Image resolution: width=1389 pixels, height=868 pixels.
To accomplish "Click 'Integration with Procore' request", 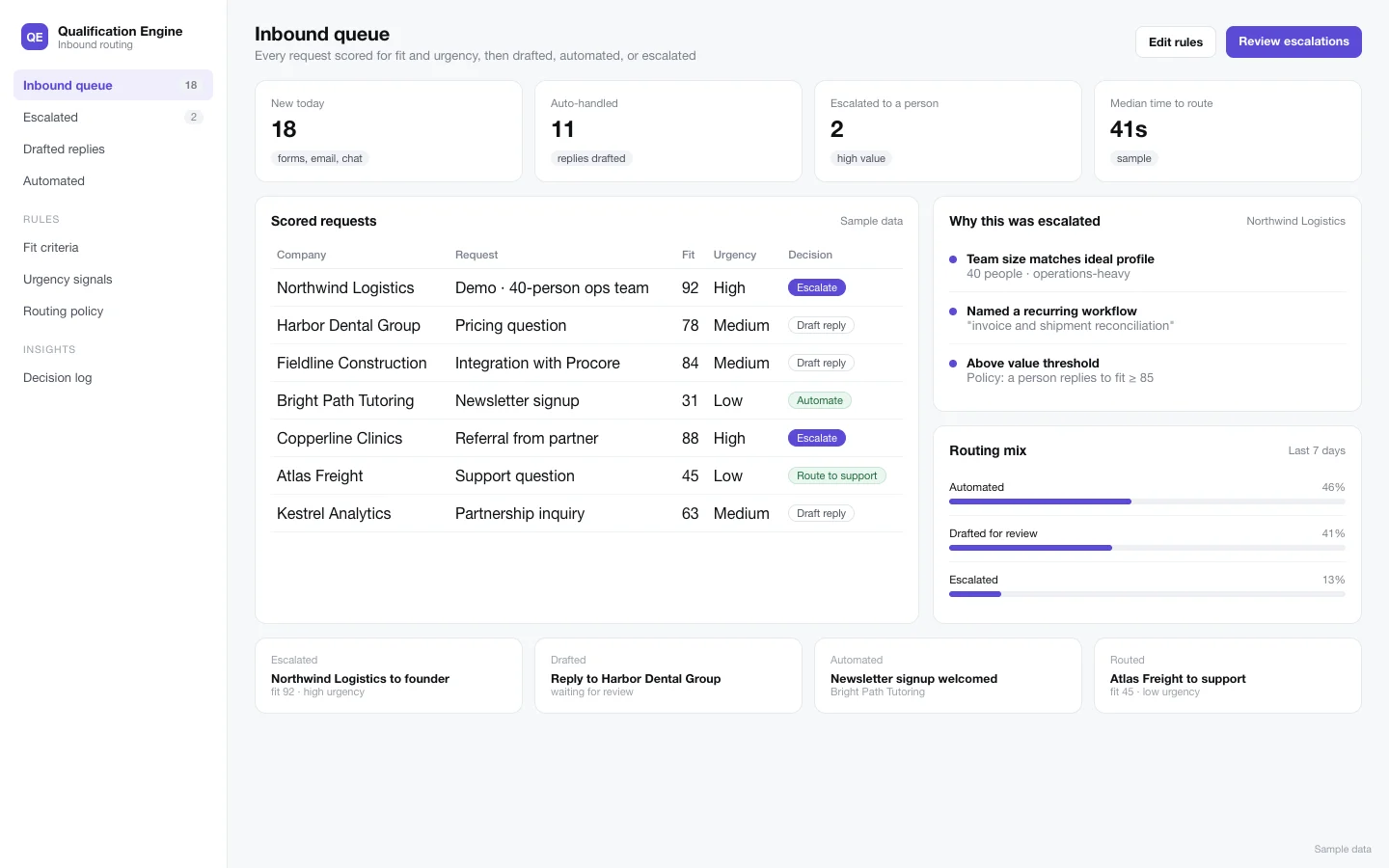I will (x=537, y=363).
